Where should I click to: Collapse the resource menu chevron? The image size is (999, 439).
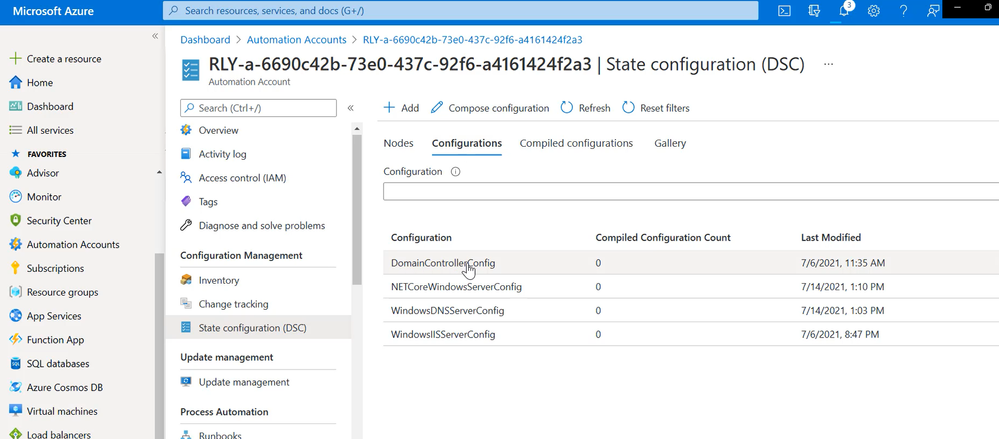pos(351,108)
